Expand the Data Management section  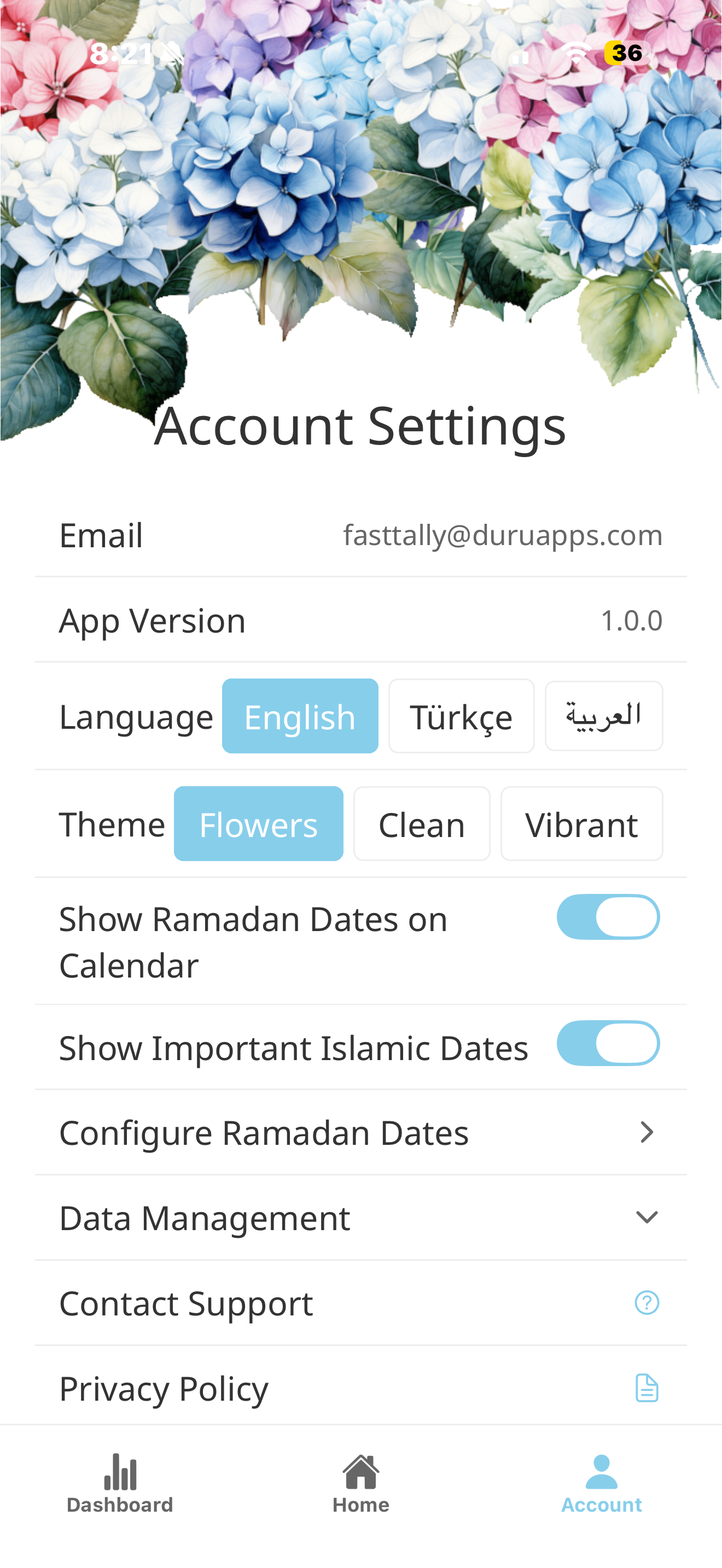pos(647,1218)
